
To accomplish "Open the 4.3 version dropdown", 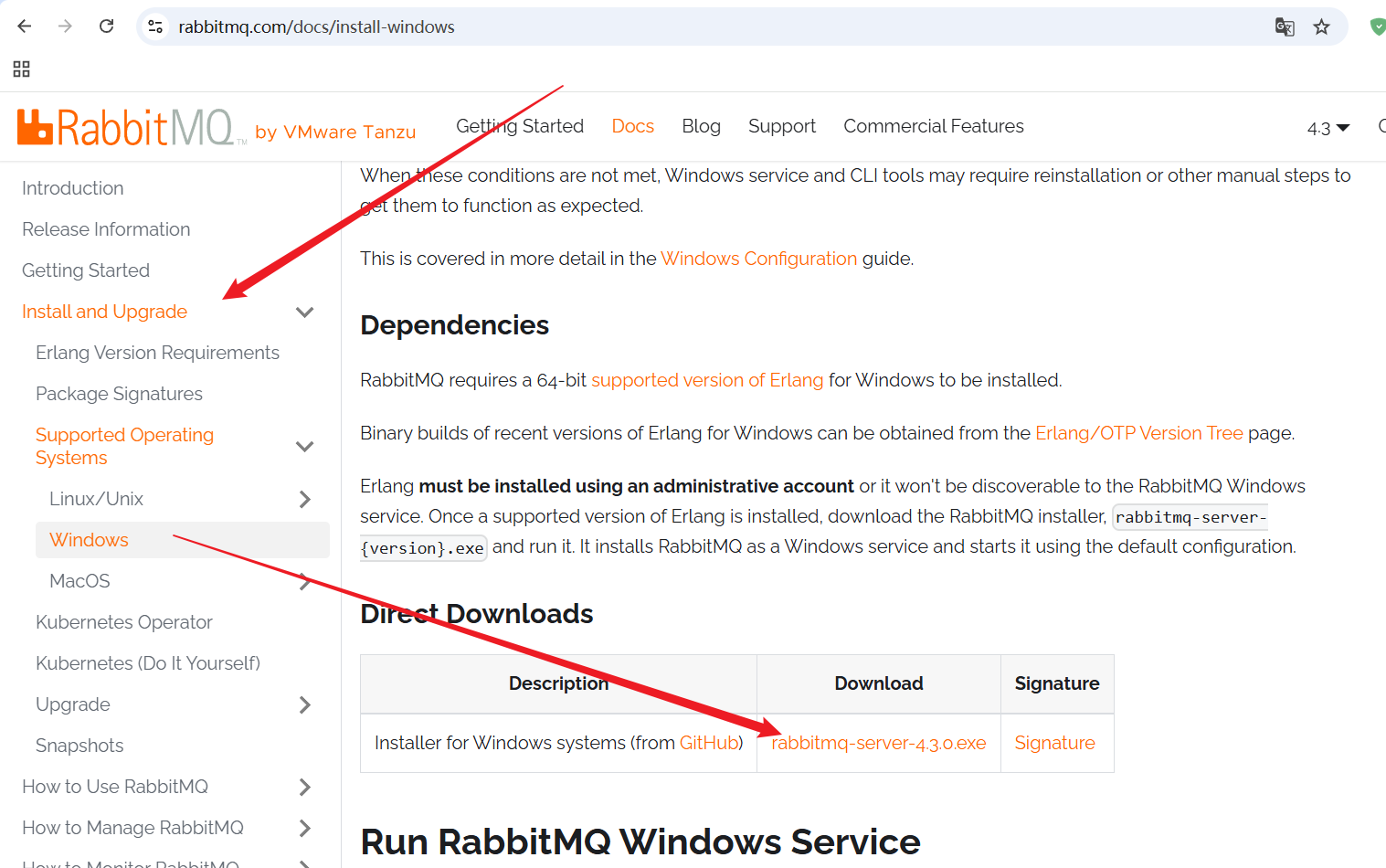I will 1328,128.
